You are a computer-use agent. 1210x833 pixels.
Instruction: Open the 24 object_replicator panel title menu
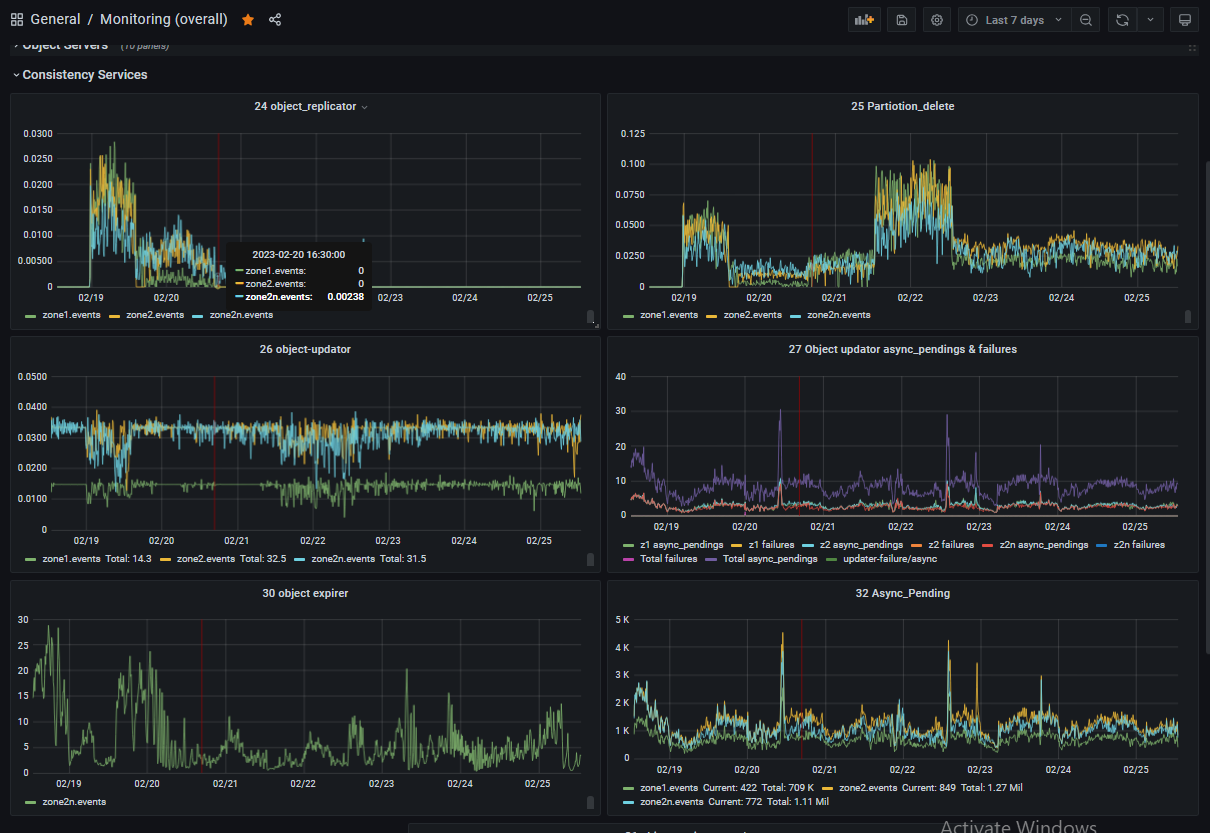click(x=305, y=106)
